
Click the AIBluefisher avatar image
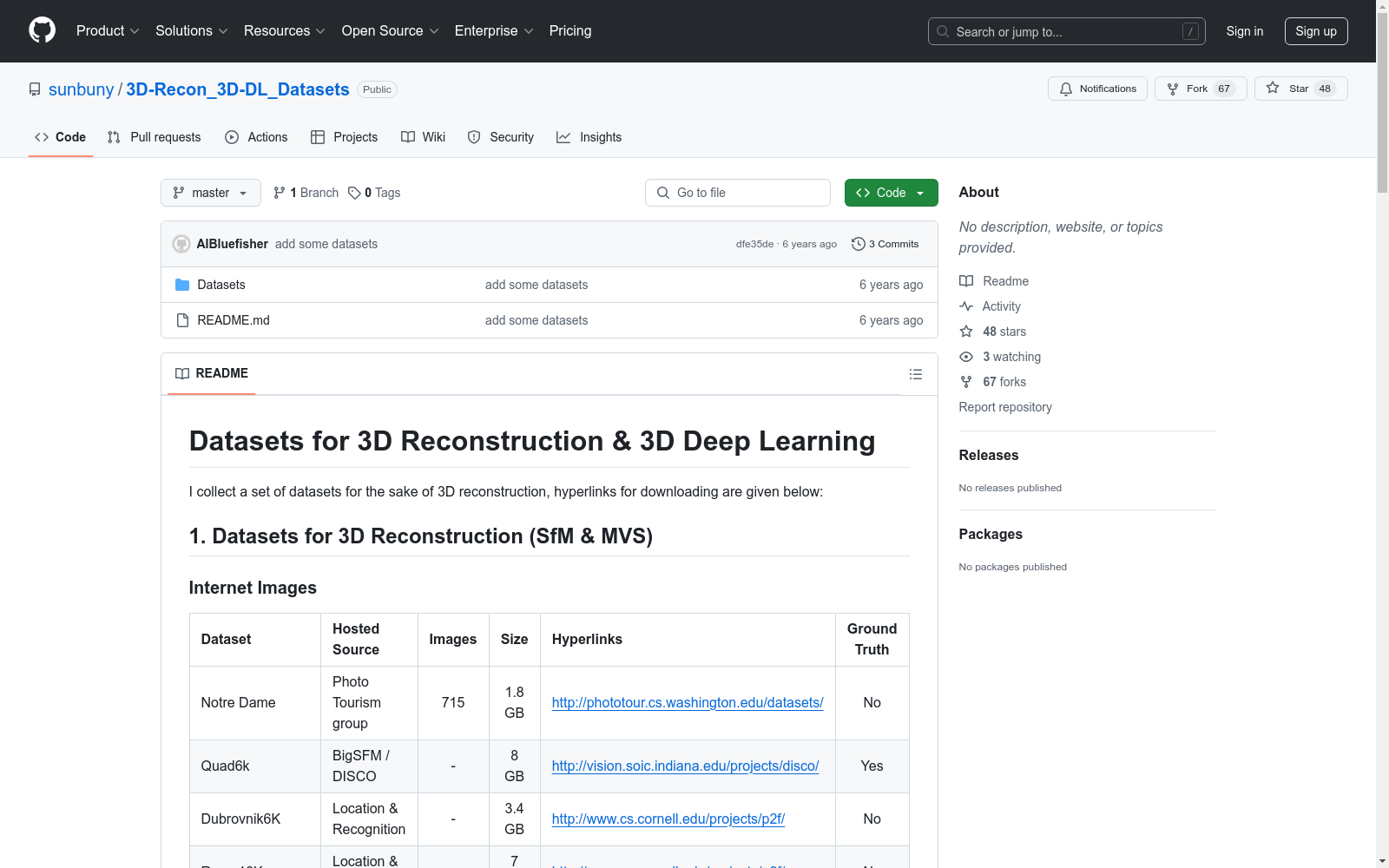181,244
